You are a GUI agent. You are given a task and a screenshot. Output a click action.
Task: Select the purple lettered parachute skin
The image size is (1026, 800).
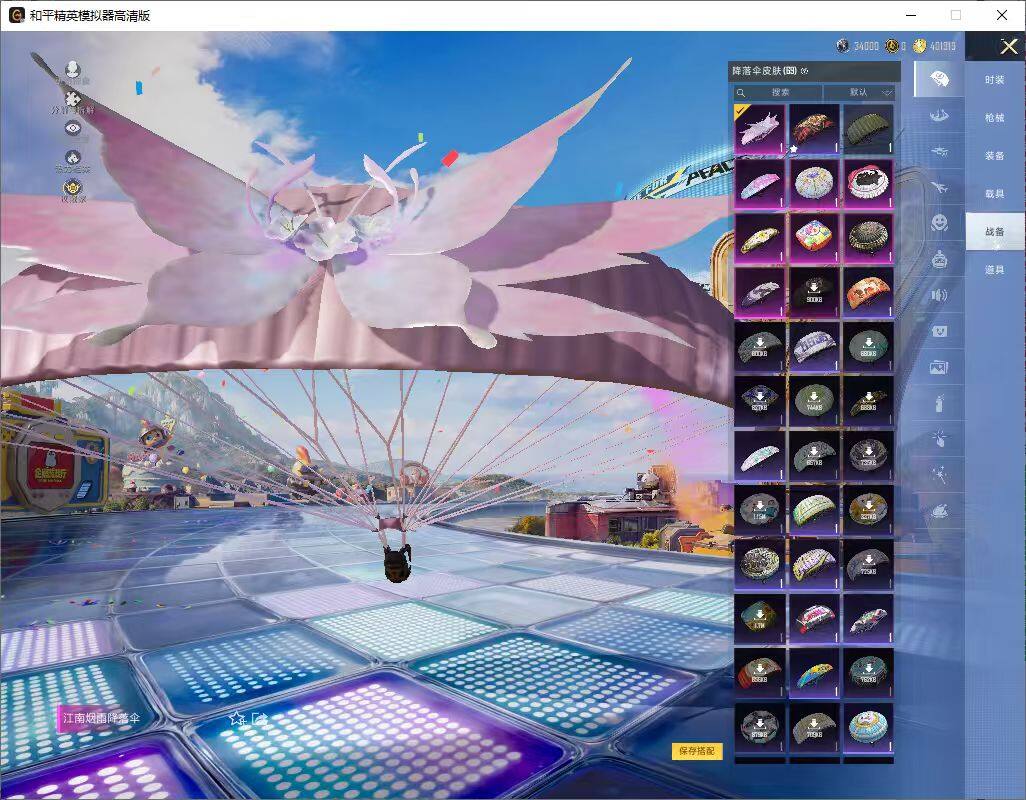(814, 347)
